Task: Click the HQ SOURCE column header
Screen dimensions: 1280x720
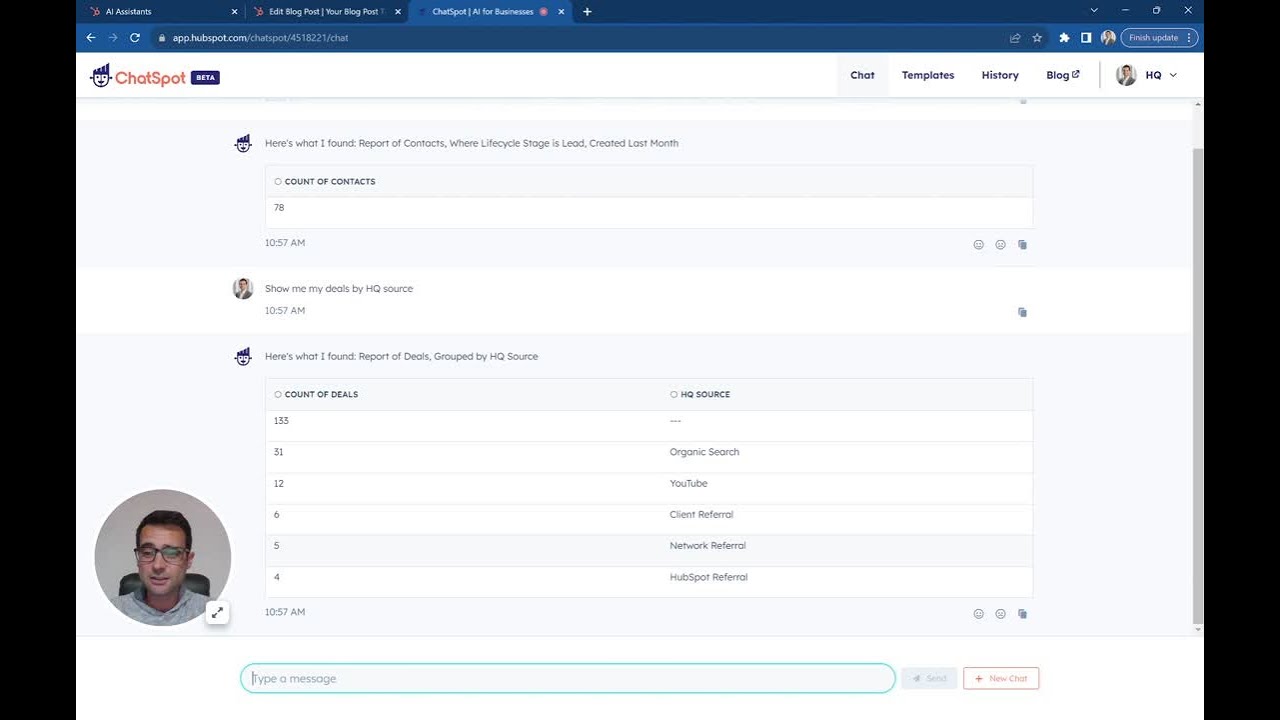Action: (705, 394)
